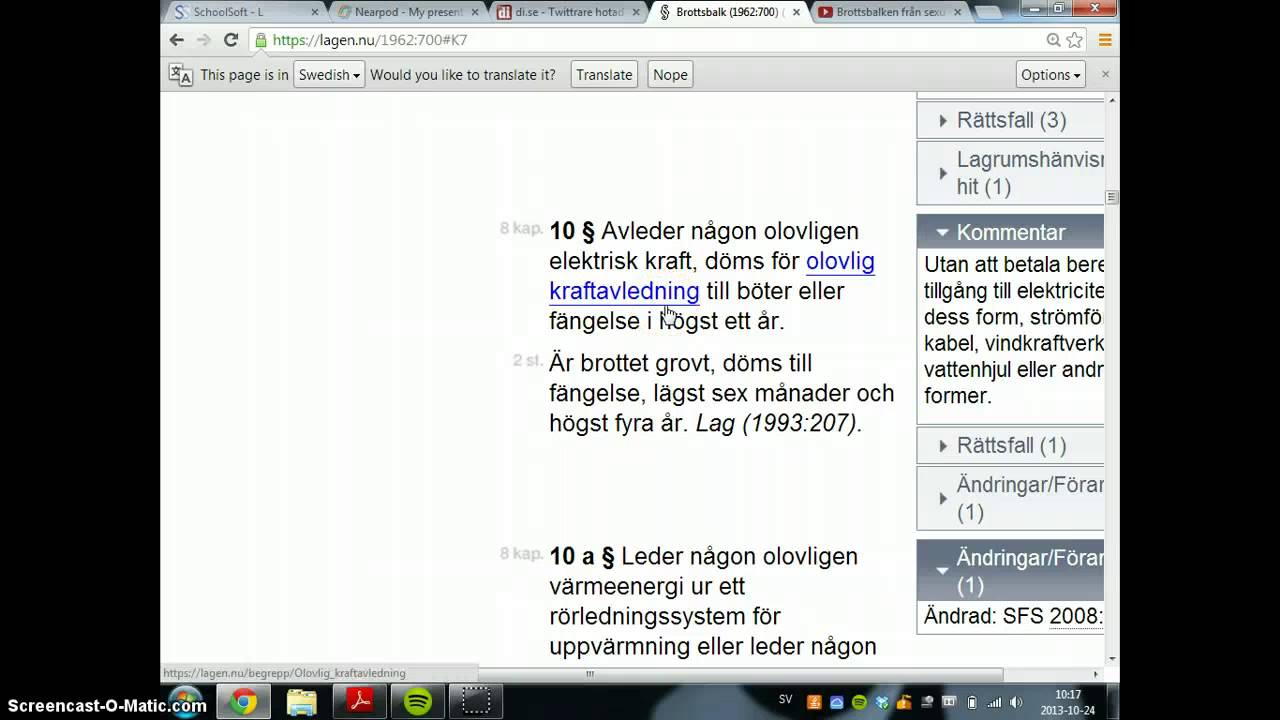Click the zoom magnifier icon in address bar

click(1053, 40)
